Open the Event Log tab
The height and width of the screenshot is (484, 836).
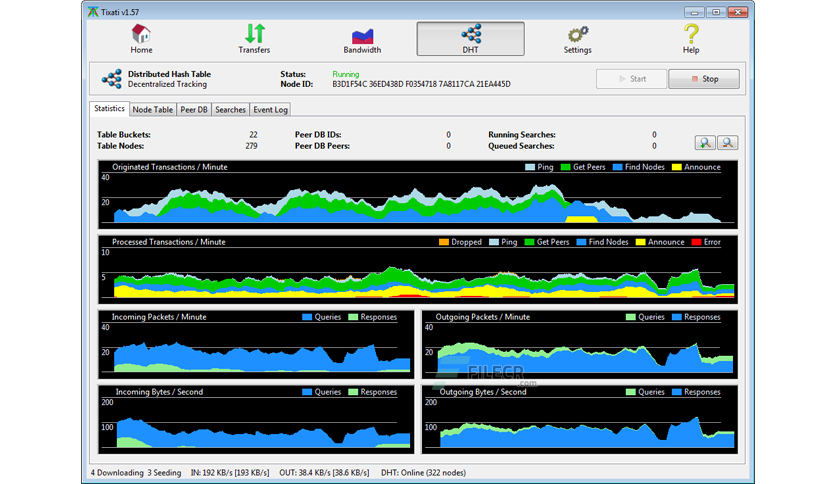point(270,109)
